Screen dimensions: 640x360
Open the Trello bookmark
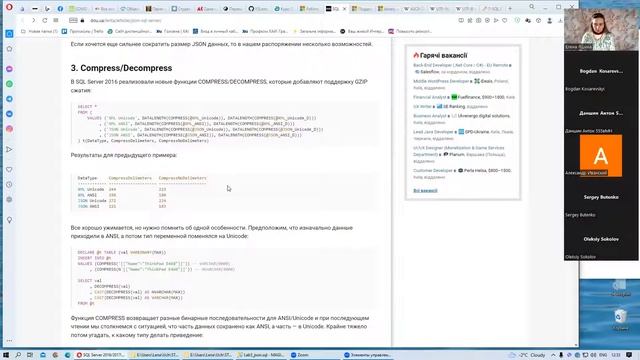(x=83, y=31)
